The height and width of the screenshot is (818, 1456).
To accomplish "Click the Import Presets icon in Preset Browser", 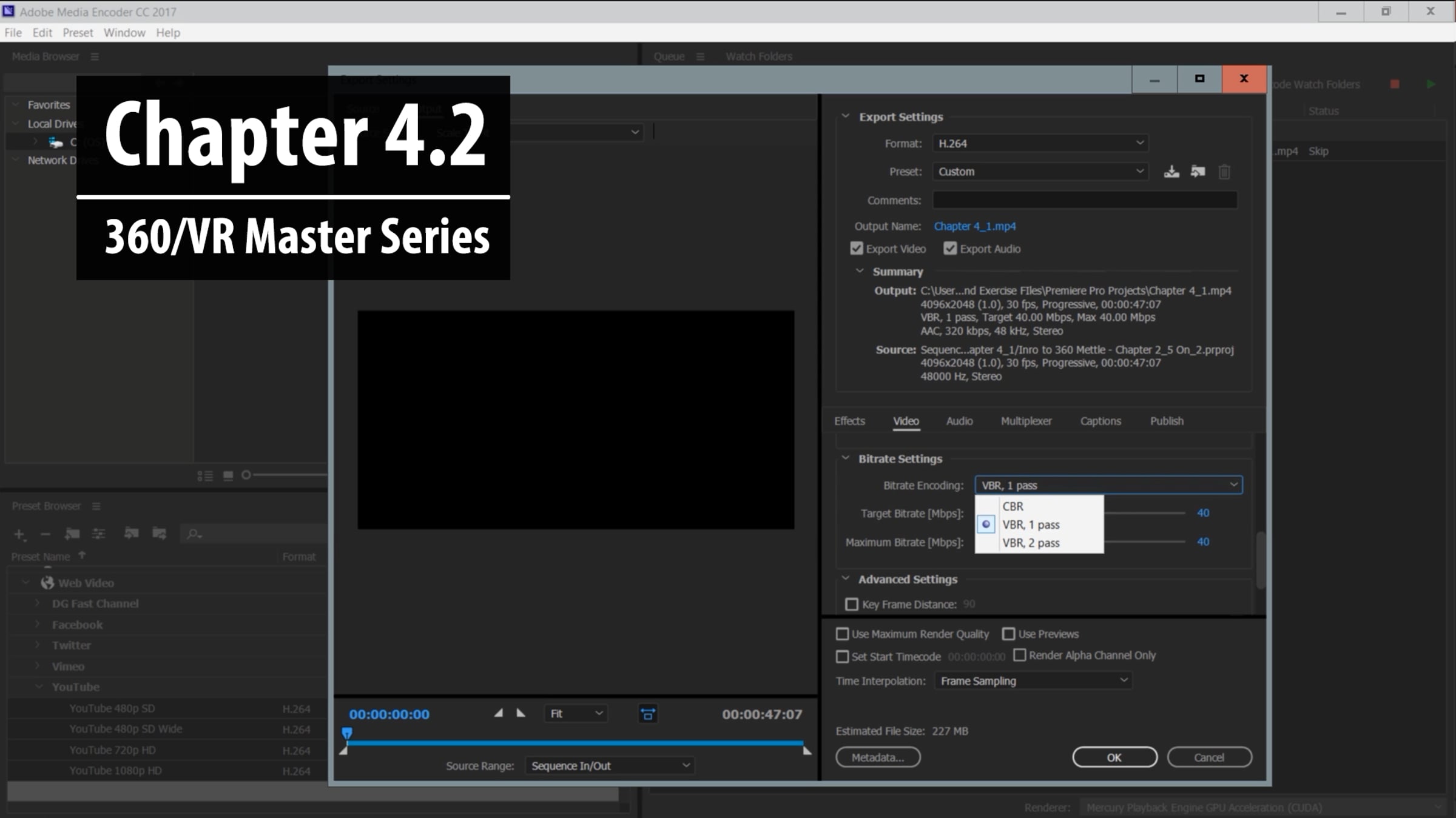I will [132, 533].
